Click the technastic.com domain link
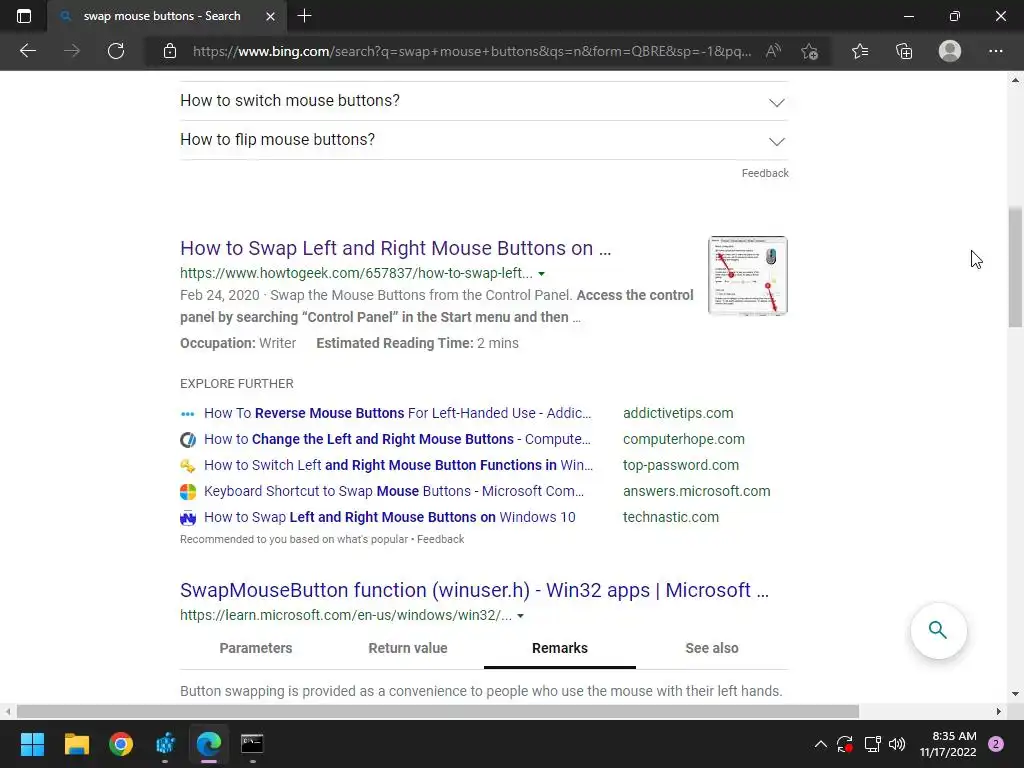This screenshot has width=1024, height=768. pyautogui.click(x=671, y=517)
